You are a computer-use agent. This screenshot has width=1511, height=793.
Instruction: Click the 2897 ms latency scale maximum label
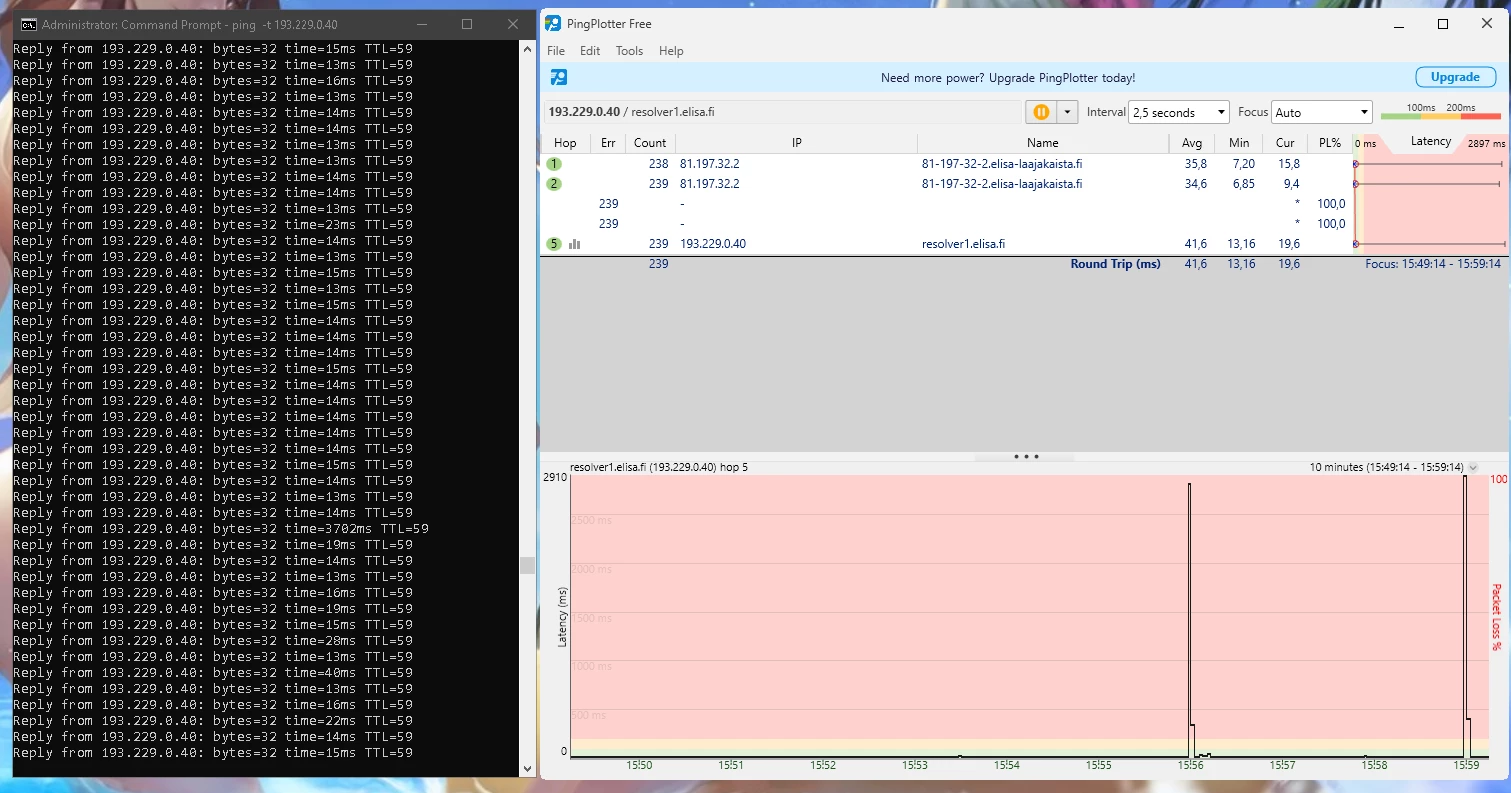click(x=1485, y=144)
